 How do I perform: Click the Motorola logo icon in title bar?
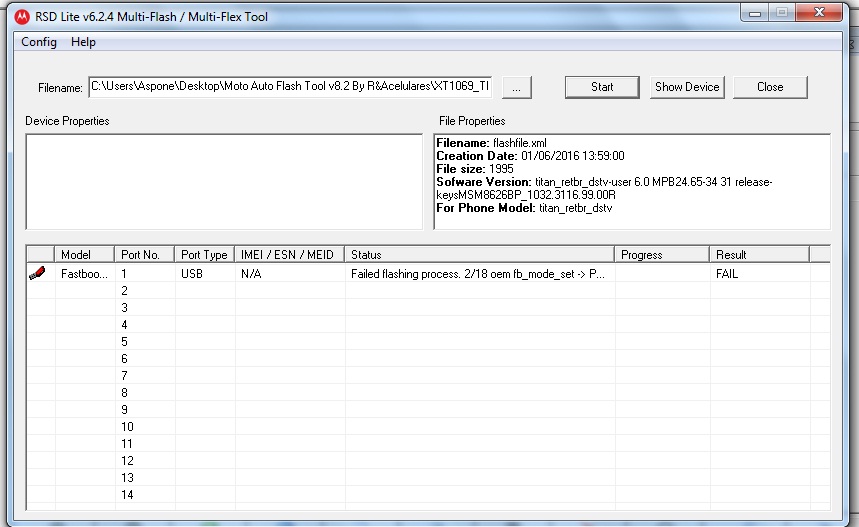[22, 17]
